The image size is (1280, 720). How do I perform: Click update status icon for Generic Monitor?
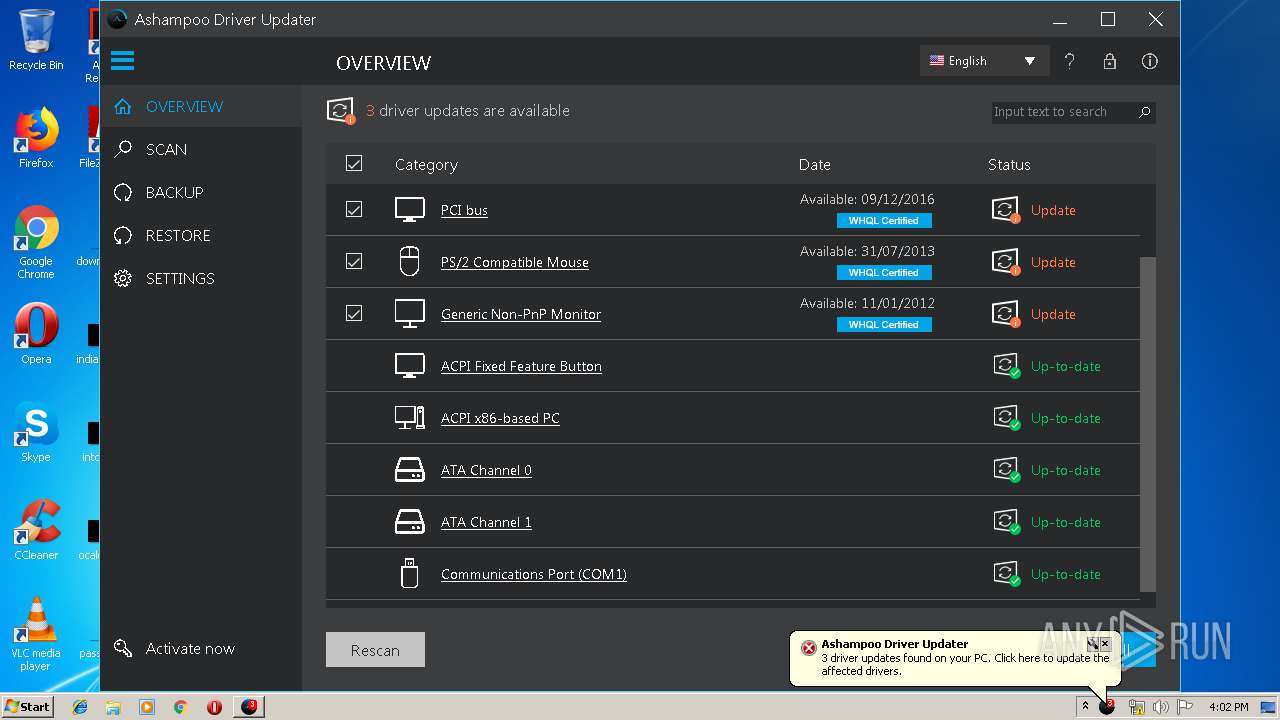pyautogui.click(x=1006, y=314)
